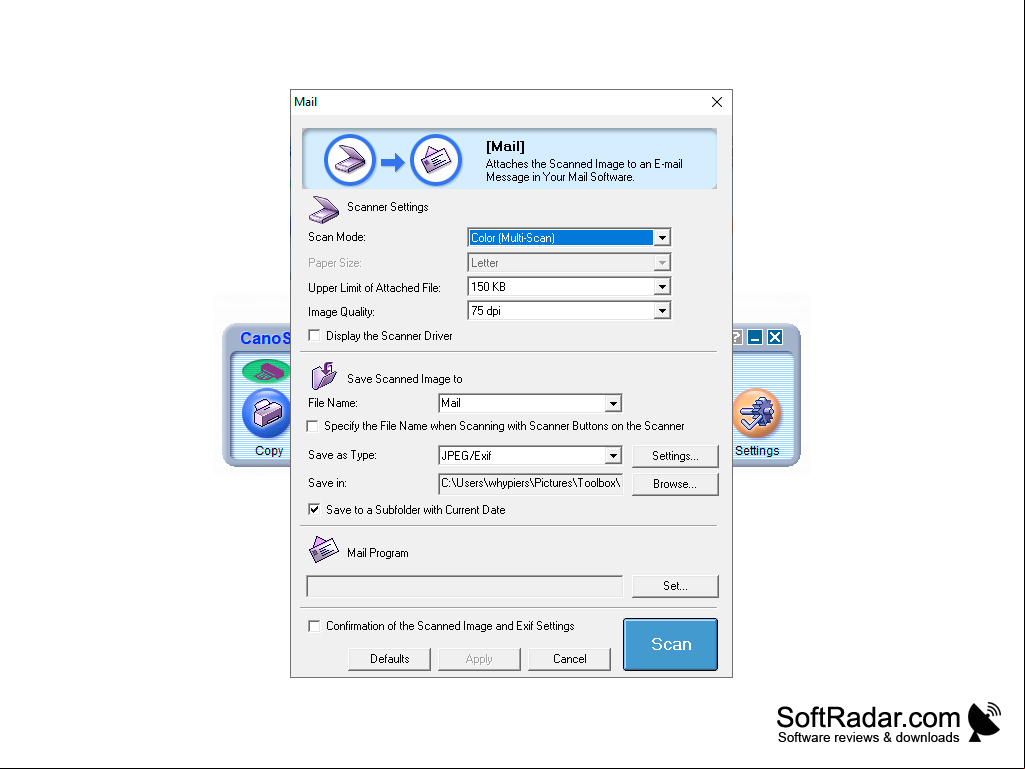Click the scanner icon in the Mail banner
This screenshot has height=769, width=1025.
click(350, 160)
